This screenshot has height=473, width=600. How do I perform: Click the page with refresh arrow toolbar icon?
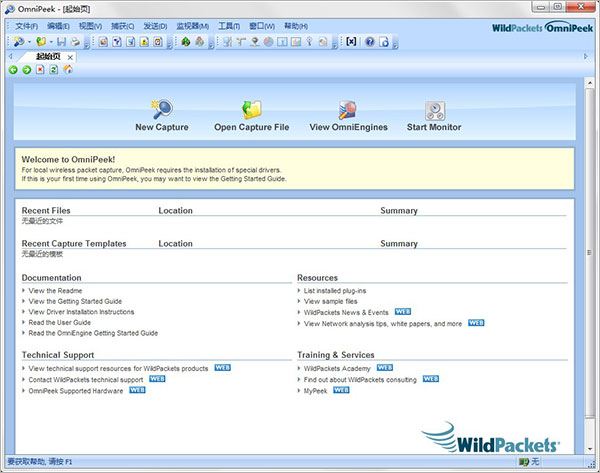point(384,41)
